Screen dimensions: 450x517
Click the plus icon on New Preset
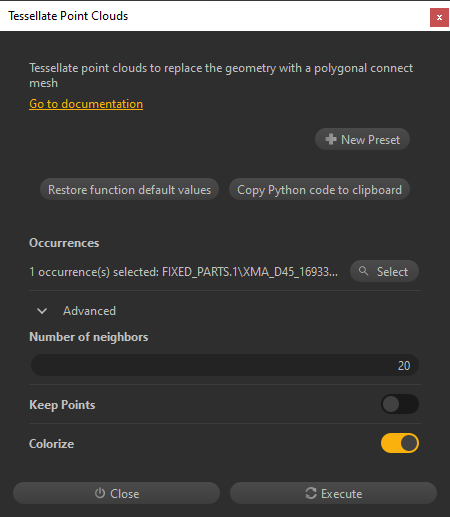point(331,139)
